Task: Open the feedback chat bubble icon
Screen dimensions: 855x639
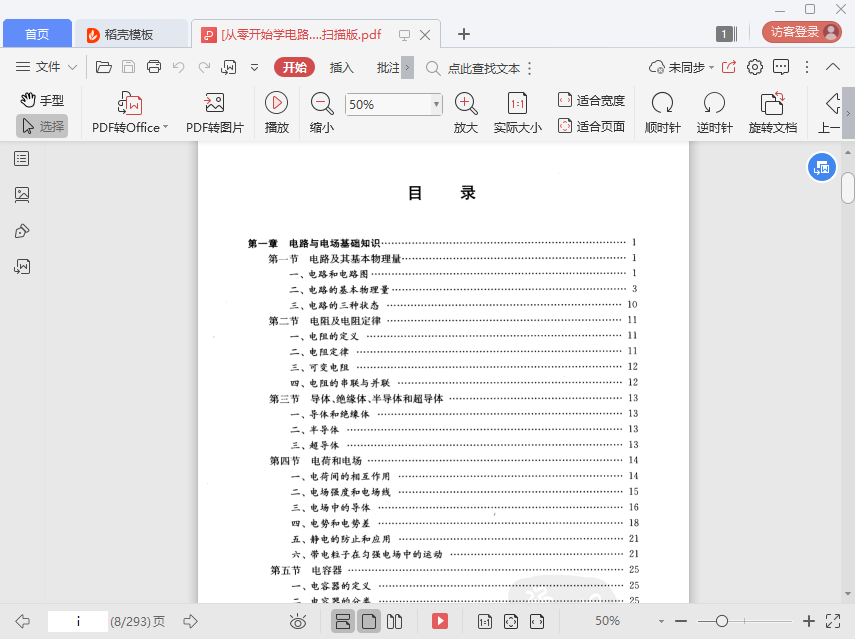Action: [x=781, y=67]
